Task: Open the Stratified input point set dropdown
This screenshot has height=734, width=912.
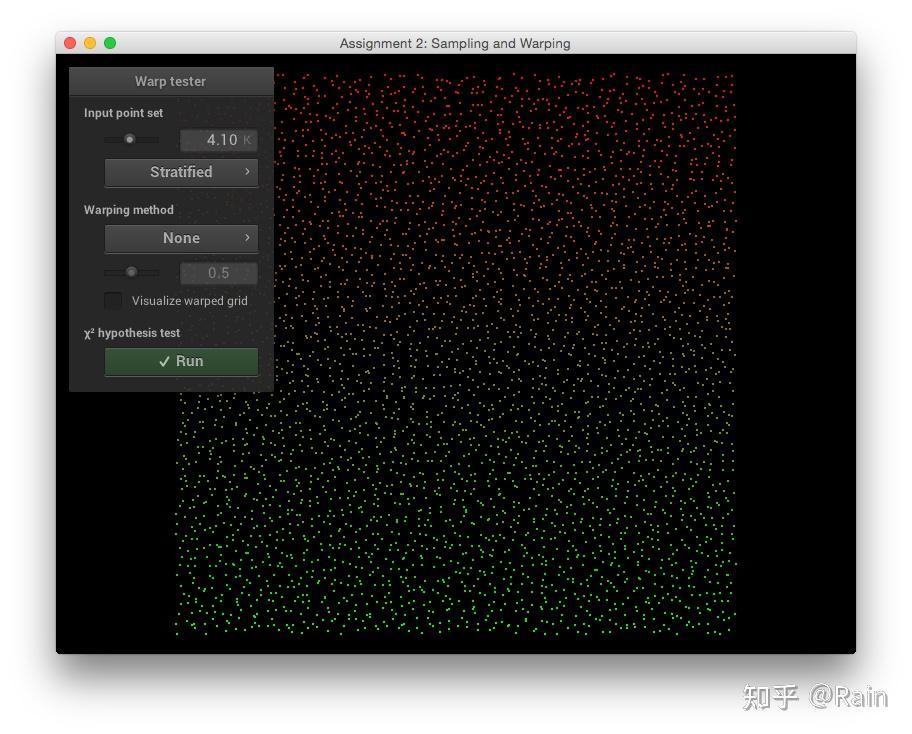Action: (x=180, y=172)
